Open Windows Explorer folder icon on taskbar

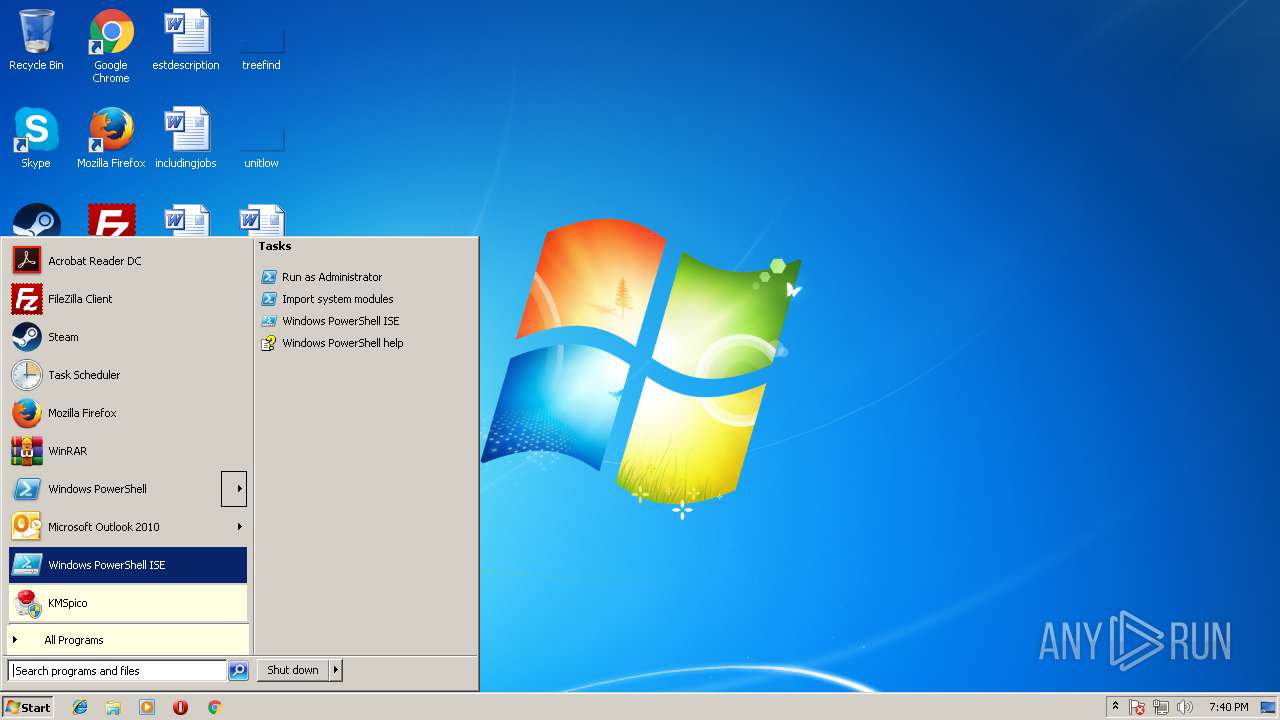tap(113, 707)
